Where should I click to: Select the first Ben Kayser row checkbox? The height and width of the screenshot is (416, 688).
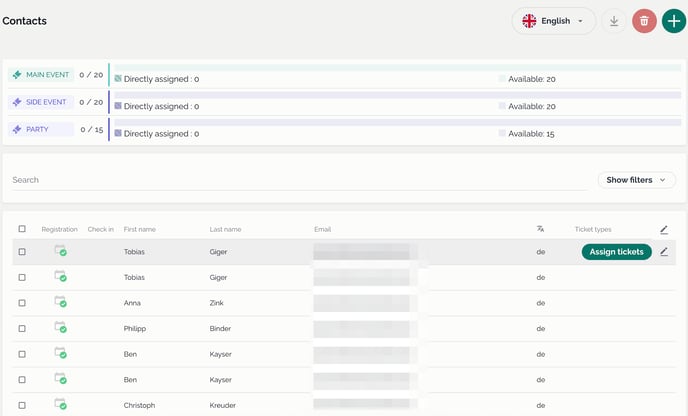coord(22,354)
